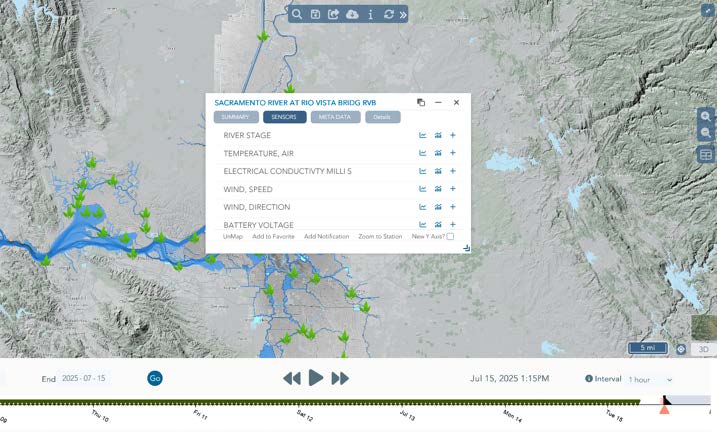This screenshot has width=717, height=432.
Task: Switch to satellite basemap thumbnail
Action: [704, 328]
